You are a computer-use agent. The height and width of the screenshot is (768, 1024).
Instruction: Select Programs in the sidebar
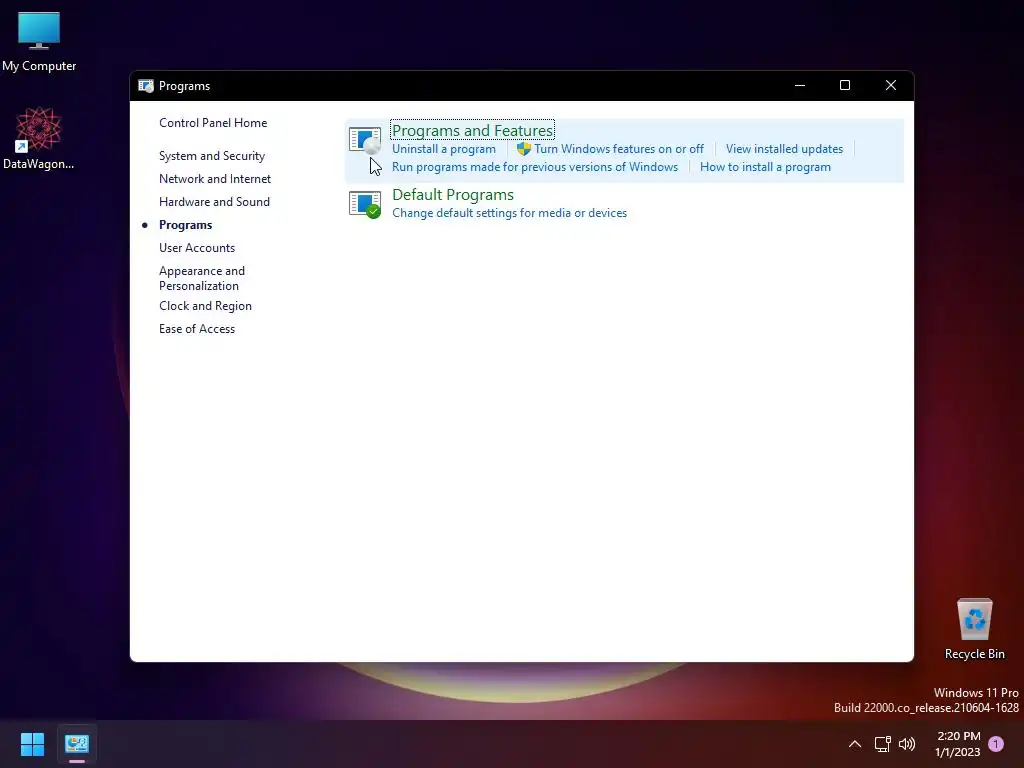tap(185, 225)
